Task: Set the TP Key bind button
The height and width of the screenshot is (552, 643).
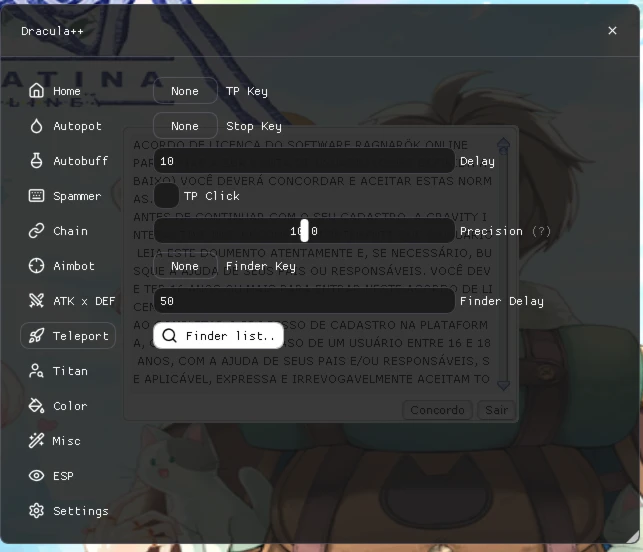Action: tap(185, 91)
